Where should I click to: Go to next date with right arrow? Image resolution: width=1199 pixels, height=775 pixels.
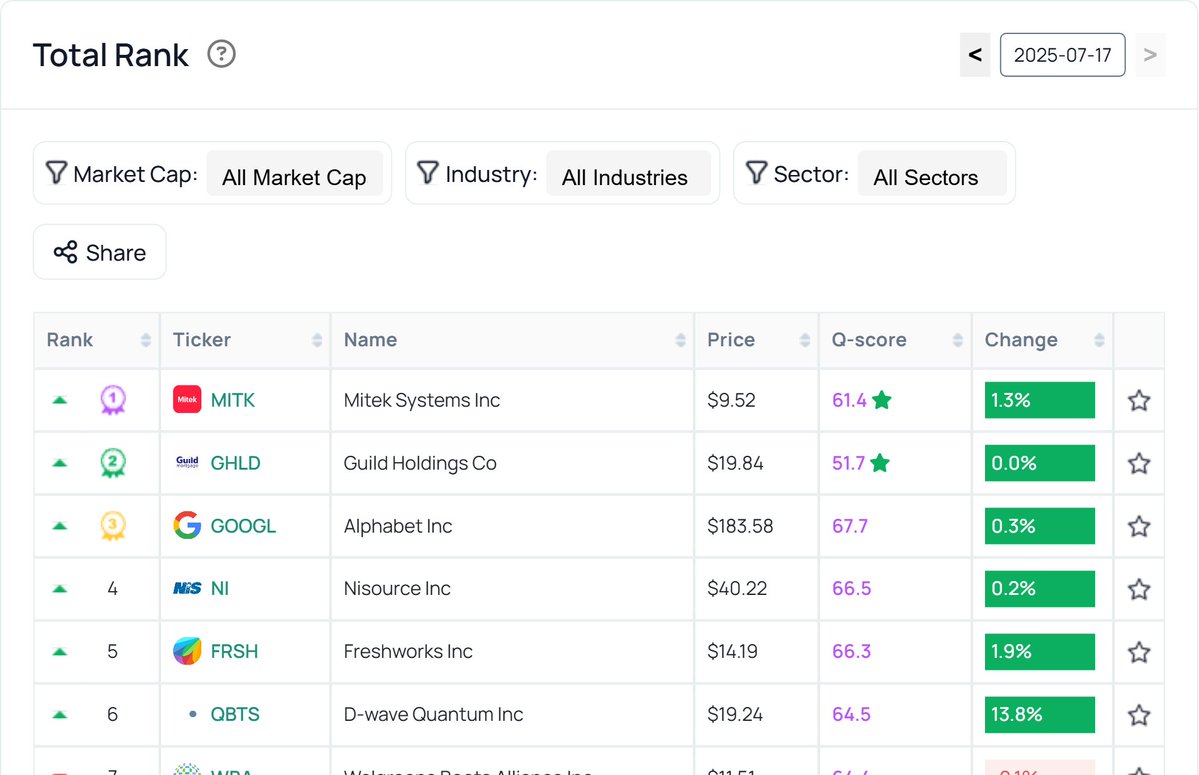[1150, 55]
